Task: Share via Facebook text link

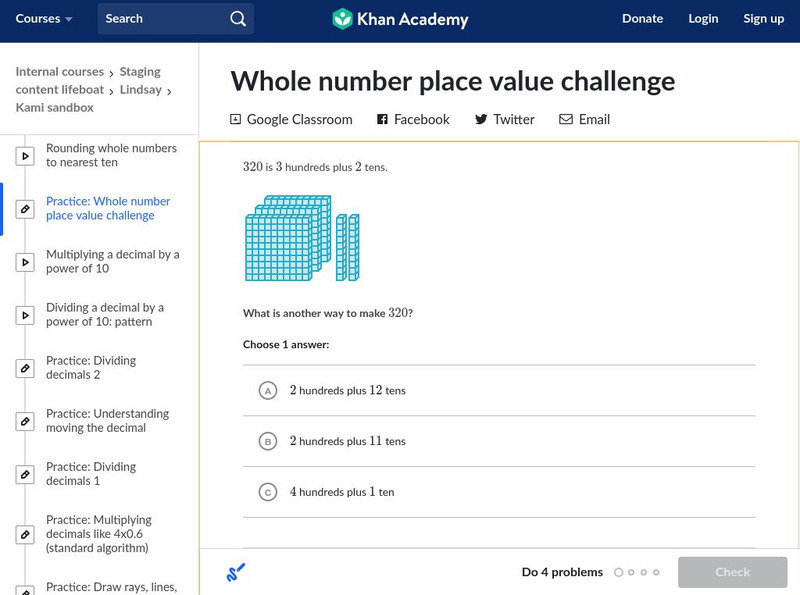Action: tap(421, 119)
